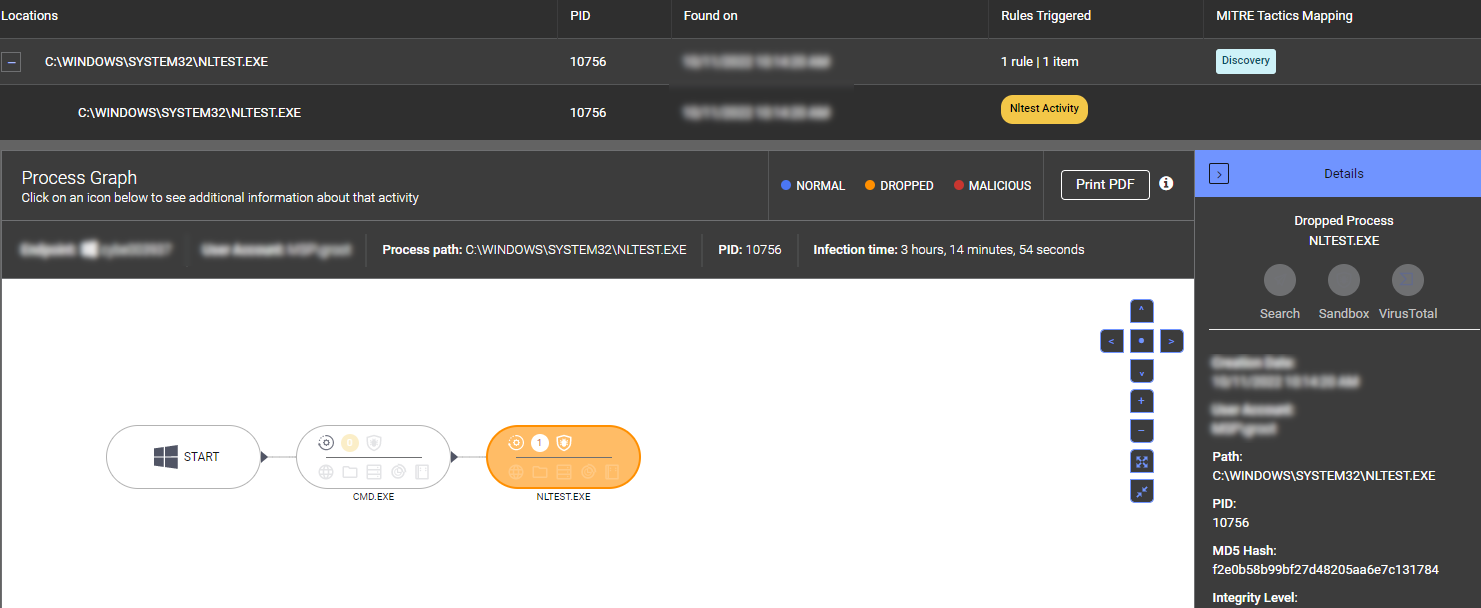Click the '1 rule | 1 item' cell
Image resolution: width=1481 pixels, height=608 pixels.
1040,62
